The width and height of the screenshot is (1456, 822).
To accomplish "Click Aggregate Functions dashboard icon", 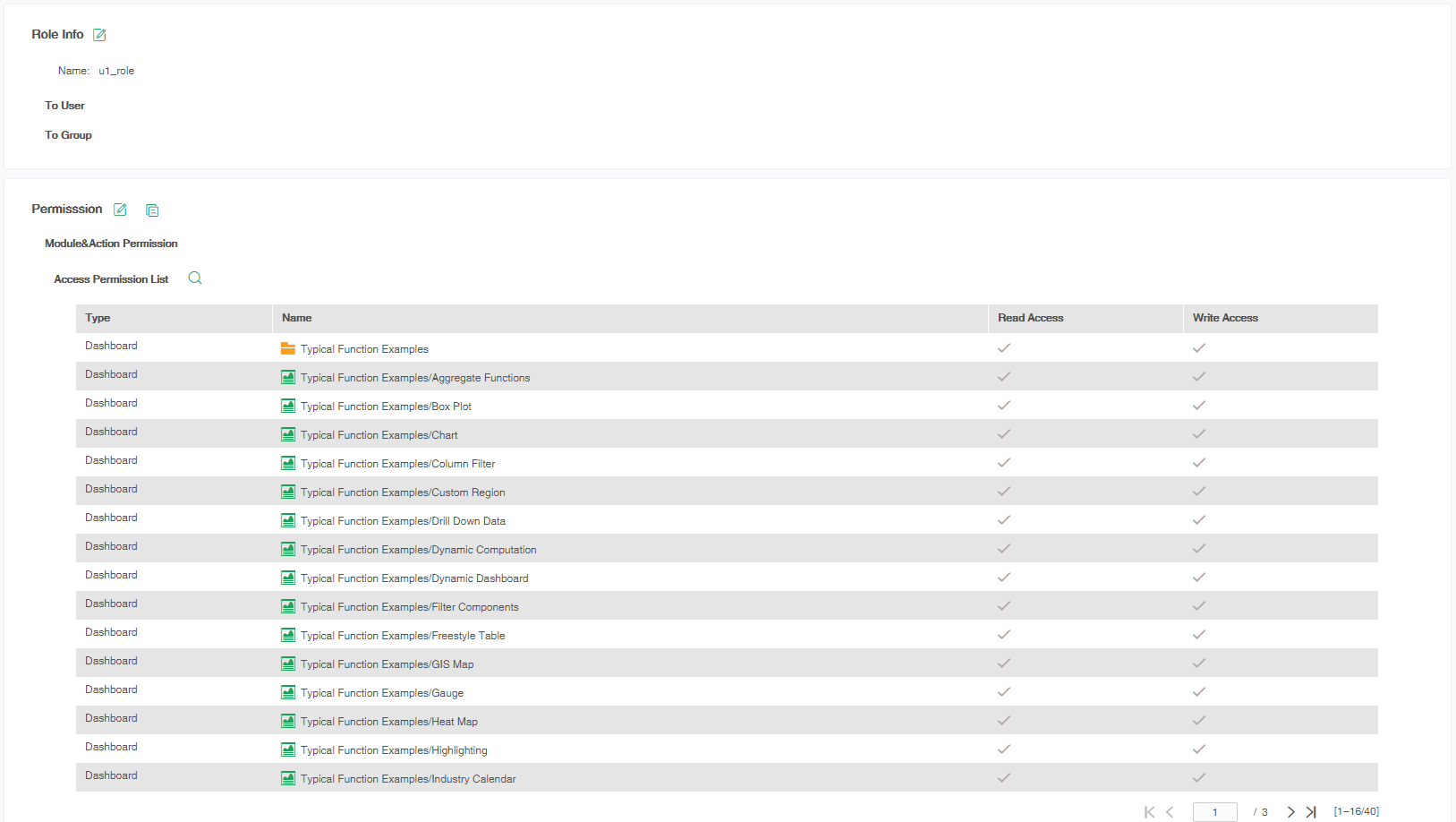I will pos(288,377).
